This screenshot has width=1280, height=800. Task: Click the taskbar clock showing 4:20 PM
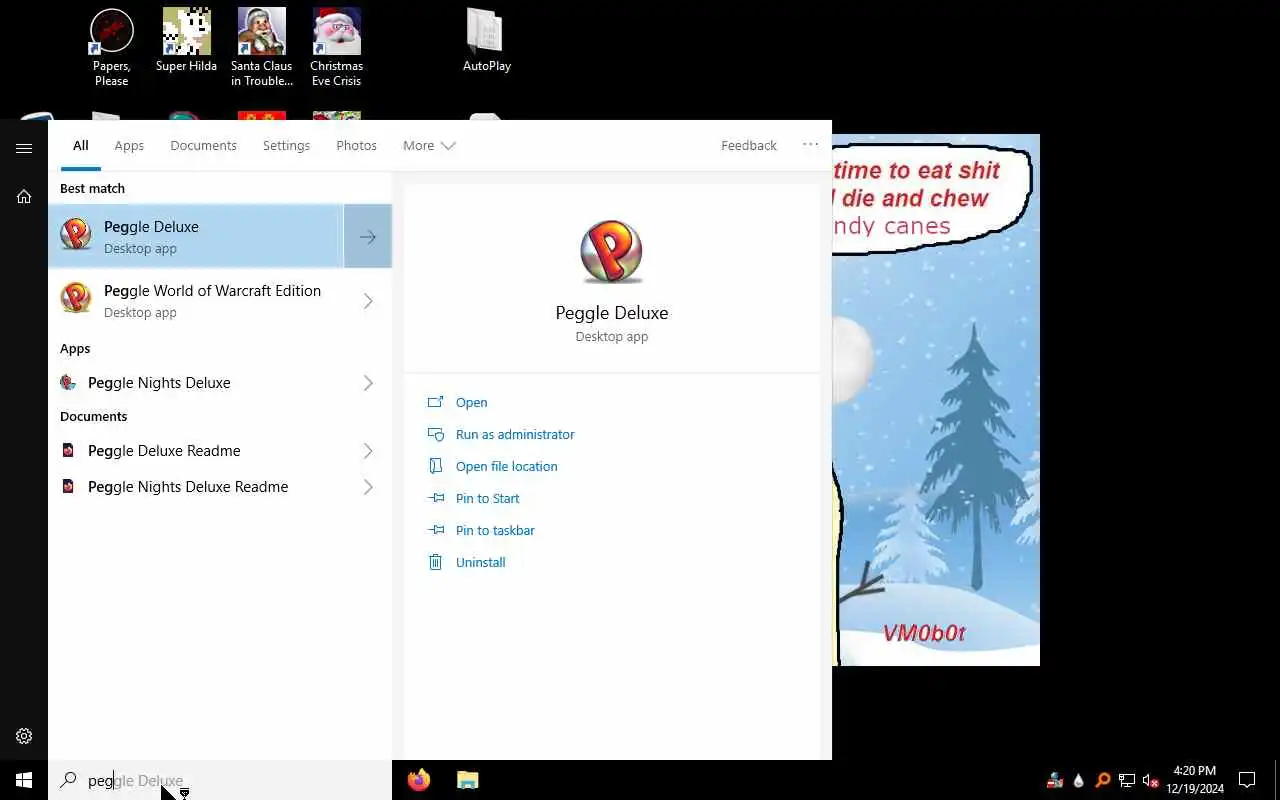tap(1194, 780)
